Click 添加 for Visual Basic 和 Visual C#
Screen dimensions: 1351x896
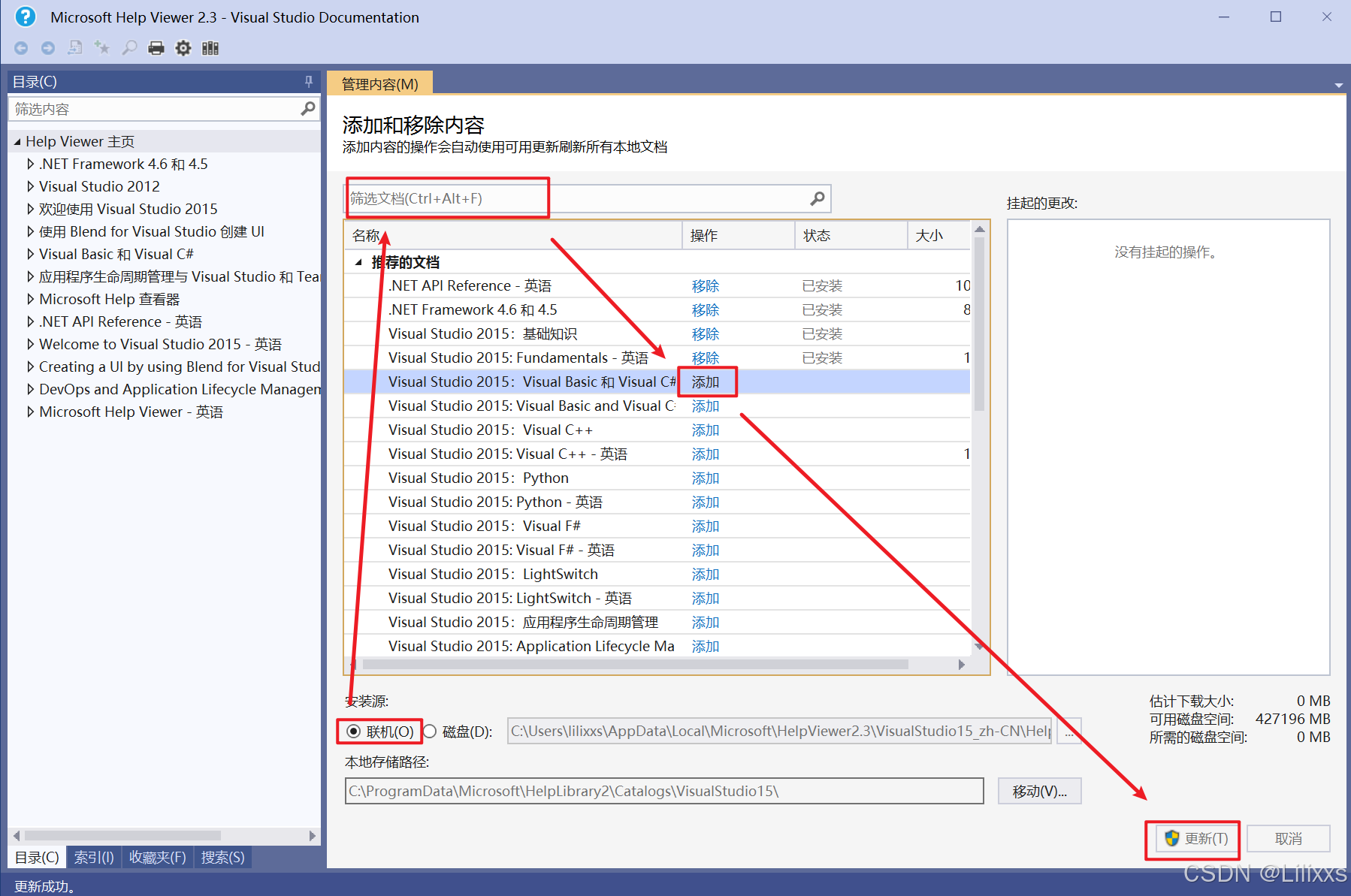706,382
